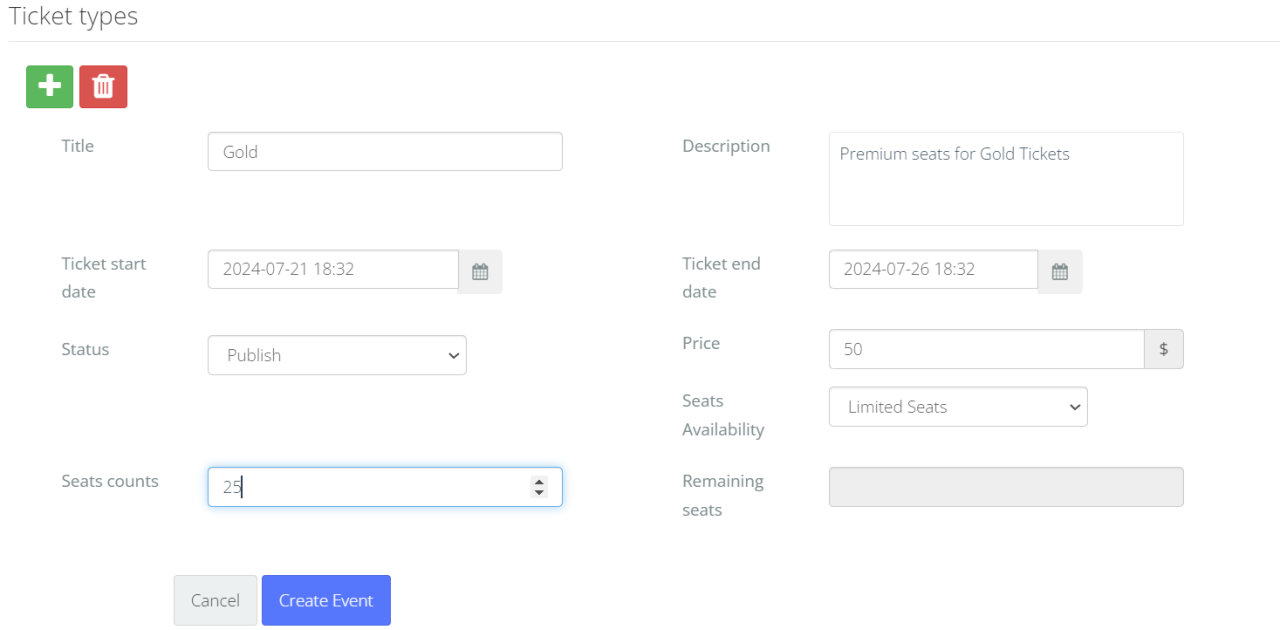Viewport: 1280px width, 630px height.
Task: Click the Ticket types section heading
Action: tap(74, 17)
